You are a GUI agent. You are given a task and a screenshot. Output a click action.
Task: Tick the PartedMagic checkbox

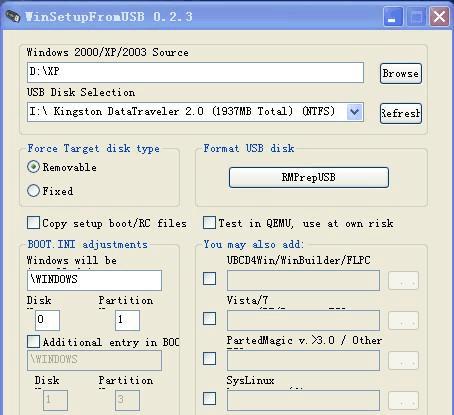click(209, 359)
